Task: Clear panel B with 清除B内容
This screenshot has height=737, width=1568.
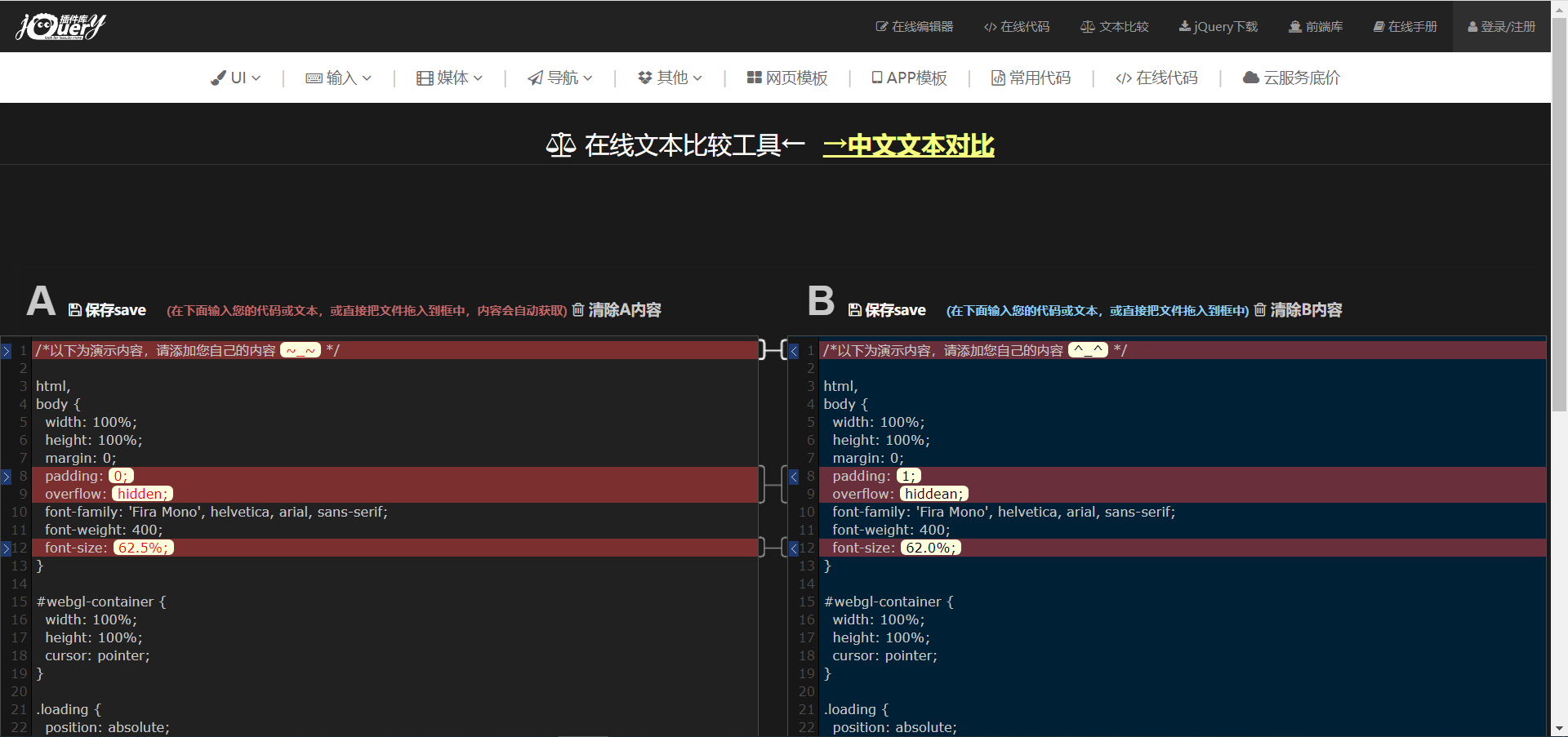Action: [x=1298, y=310]
